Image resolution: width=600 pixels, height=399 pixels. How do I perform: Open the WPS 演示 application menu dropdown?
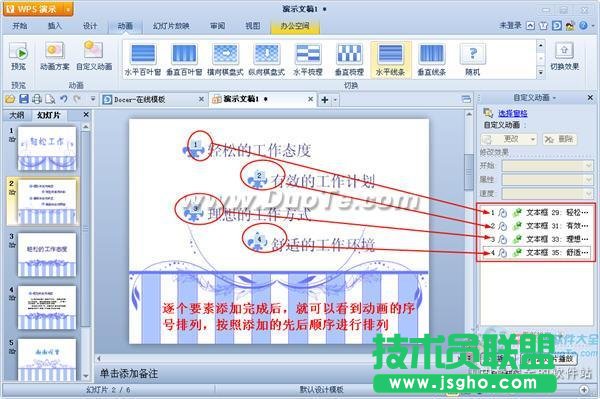tap(68, 9)
